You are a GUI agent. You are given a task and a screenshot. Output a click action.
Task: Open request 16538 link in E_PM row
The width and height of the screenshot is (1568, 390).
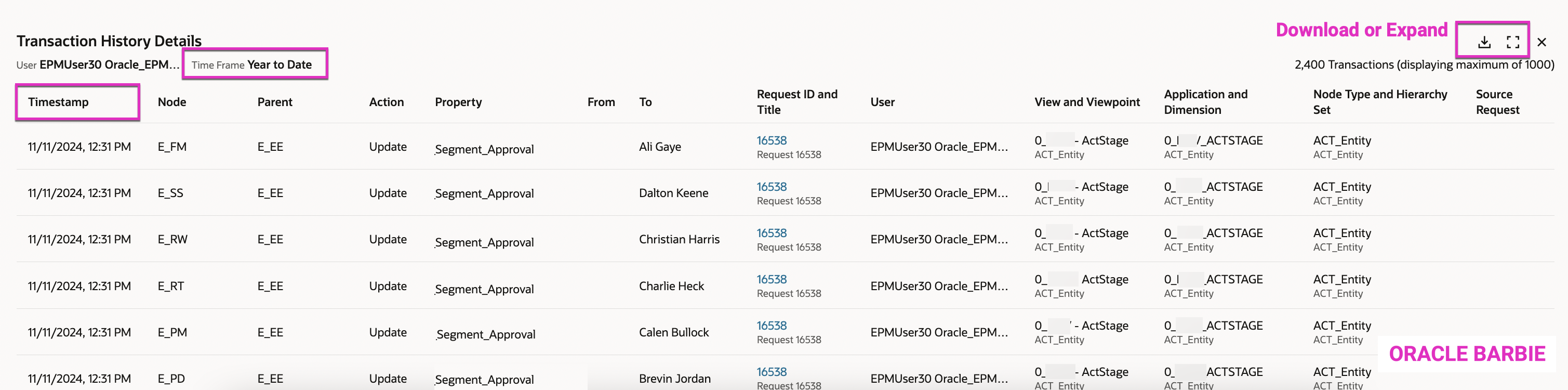tap(771, 326)
